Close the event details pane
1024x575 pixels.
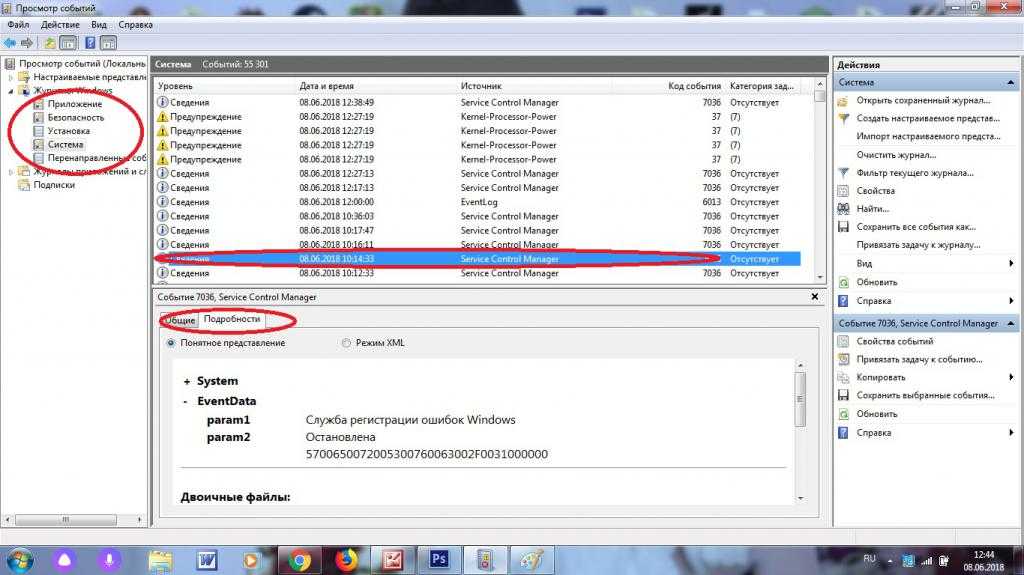(814, 297)
